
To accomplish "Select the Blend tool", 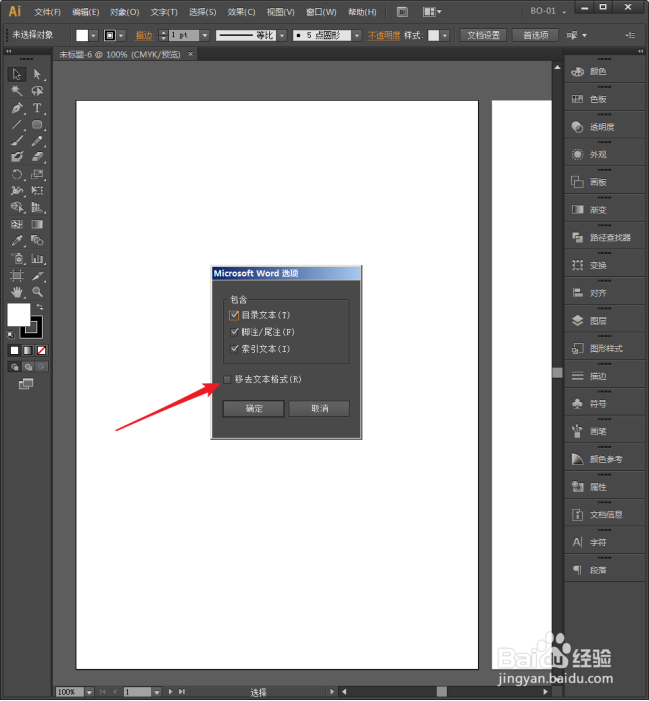I will click(37, 241).
